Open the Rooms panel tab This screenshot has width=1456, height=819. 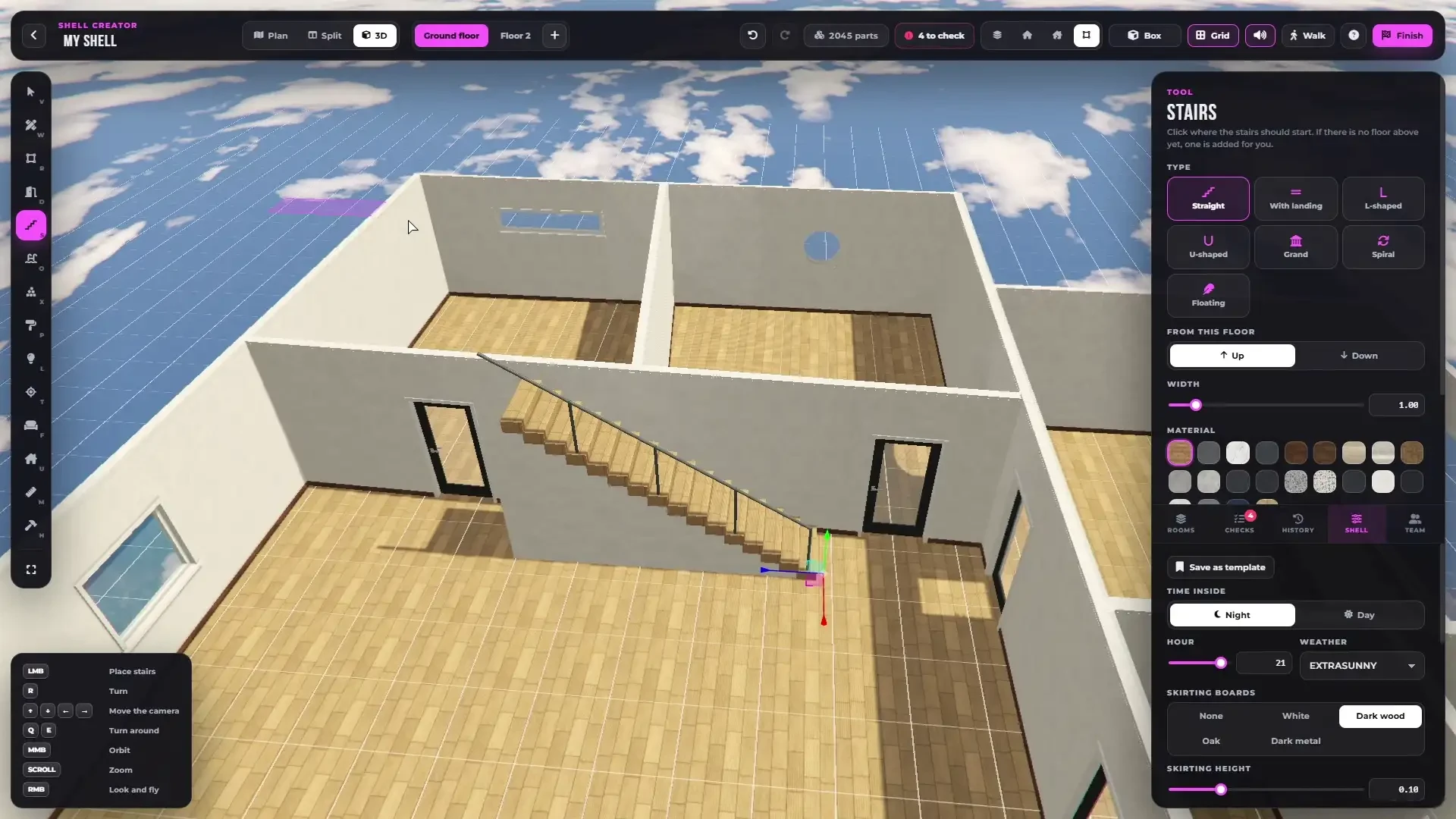pyautogui.click(x=1181, y=523)
